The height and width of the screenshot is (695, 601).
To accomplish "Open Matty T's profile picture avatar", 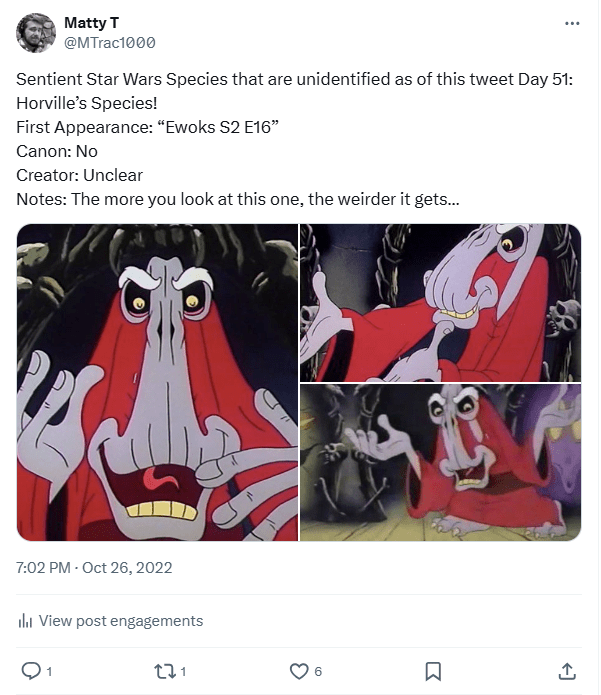I will (x=35, y=33).
